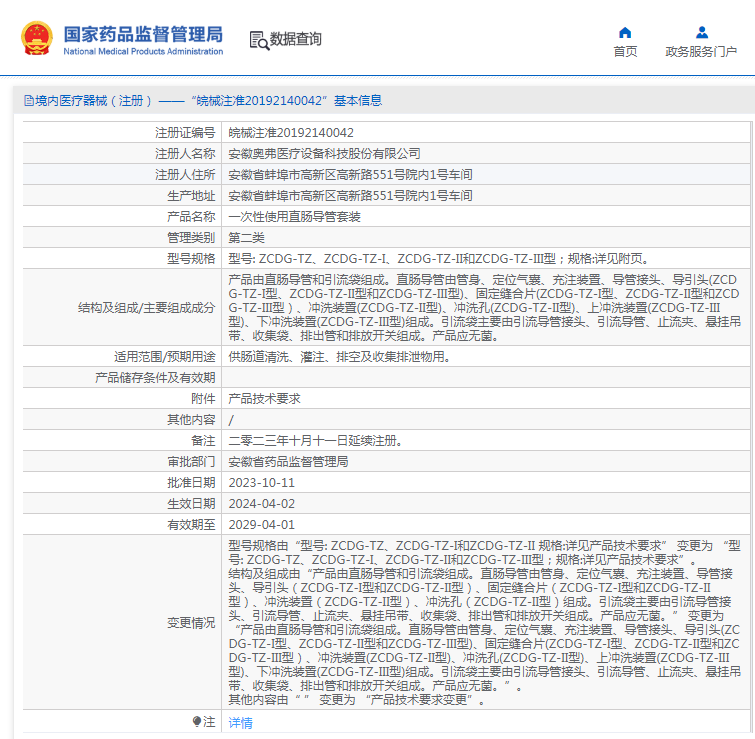Click the 结构及组成 description text

point(484,308)
